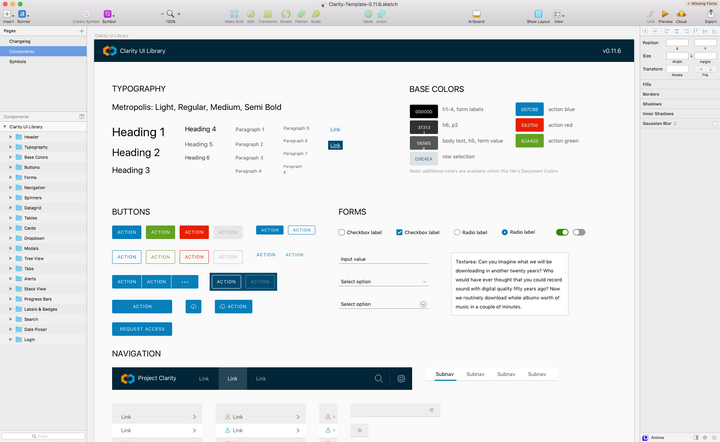Select the Transform tool icon

268,14
